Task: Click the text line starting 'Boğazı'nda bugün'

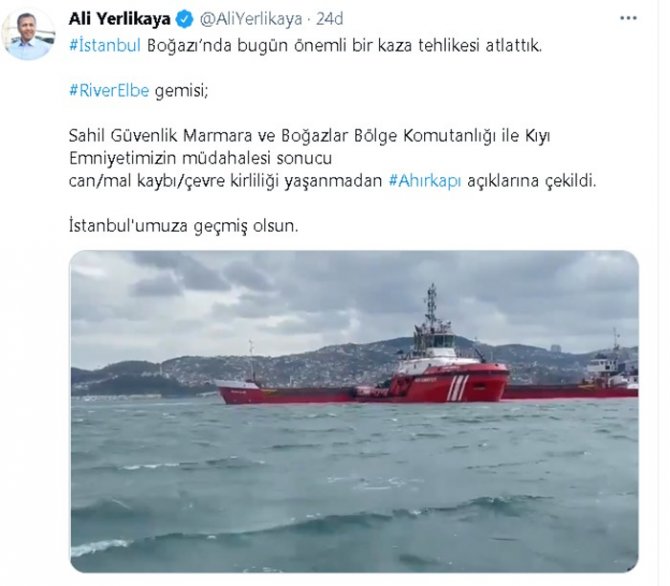Action: click(344, 45)
